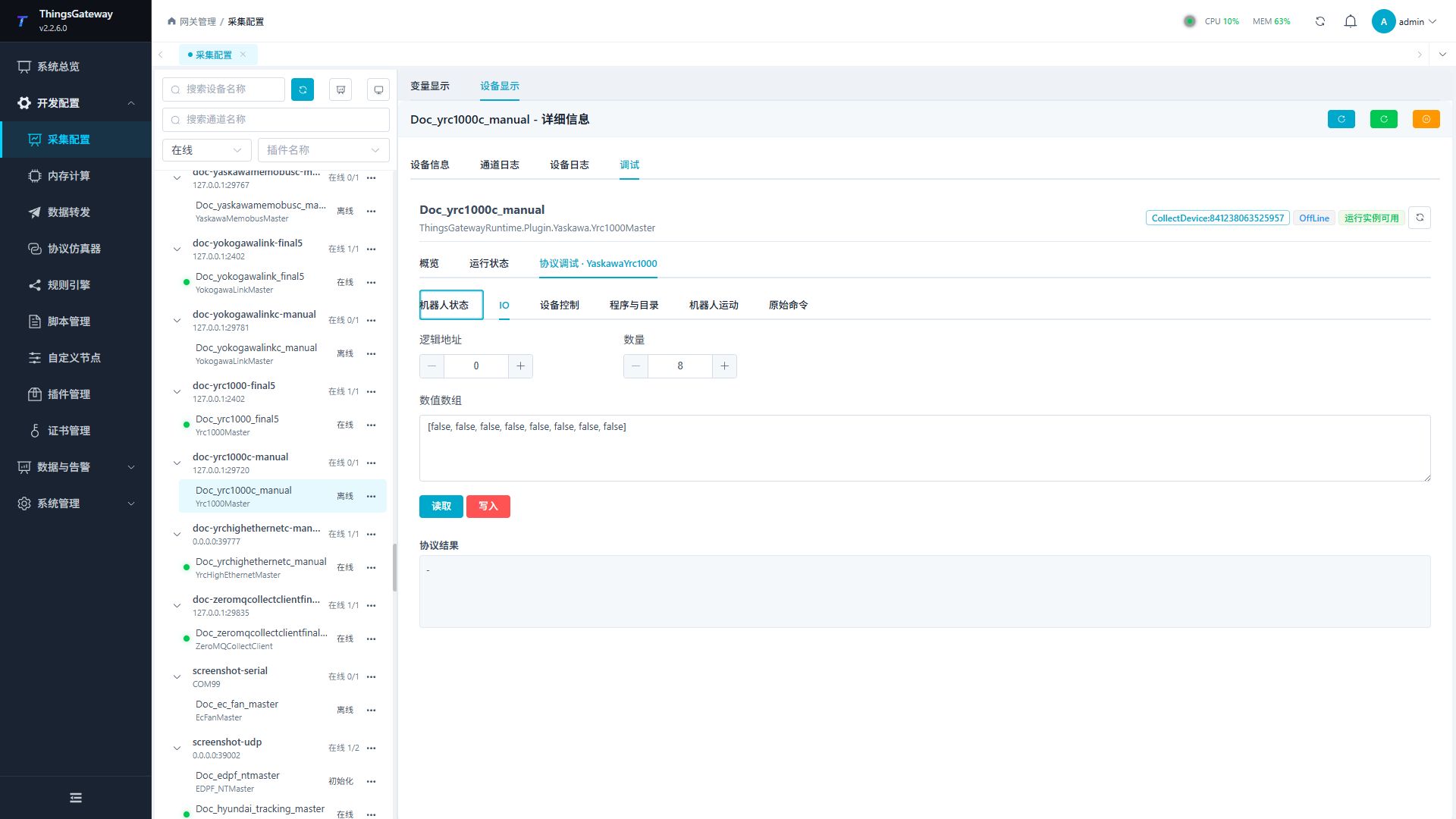
Task: Click the 插件管理 package icon
Action: [x=35, y=394]
